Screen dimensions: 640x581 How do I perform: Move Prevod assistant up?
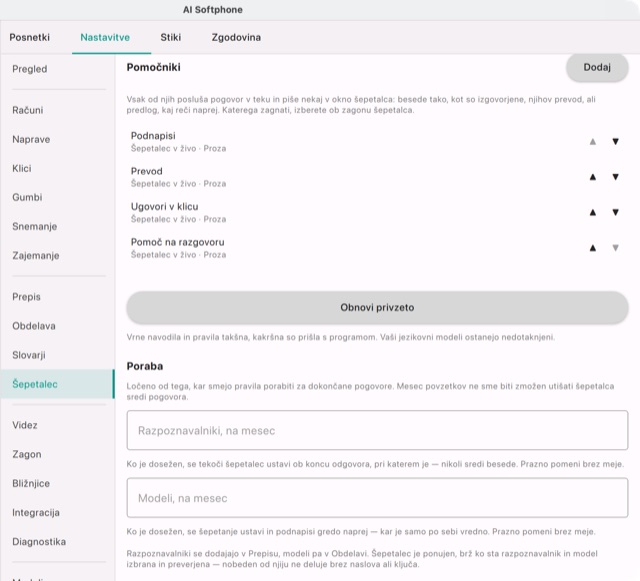click(593, 177)
